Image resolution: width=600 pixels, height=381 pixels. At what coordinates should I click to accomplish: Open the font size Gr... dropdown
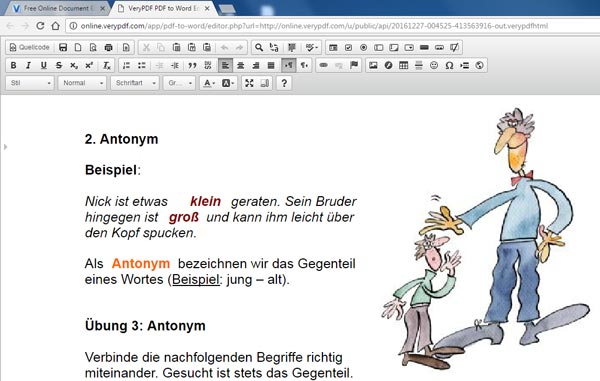pyautogui.click(x=179, y=83)
